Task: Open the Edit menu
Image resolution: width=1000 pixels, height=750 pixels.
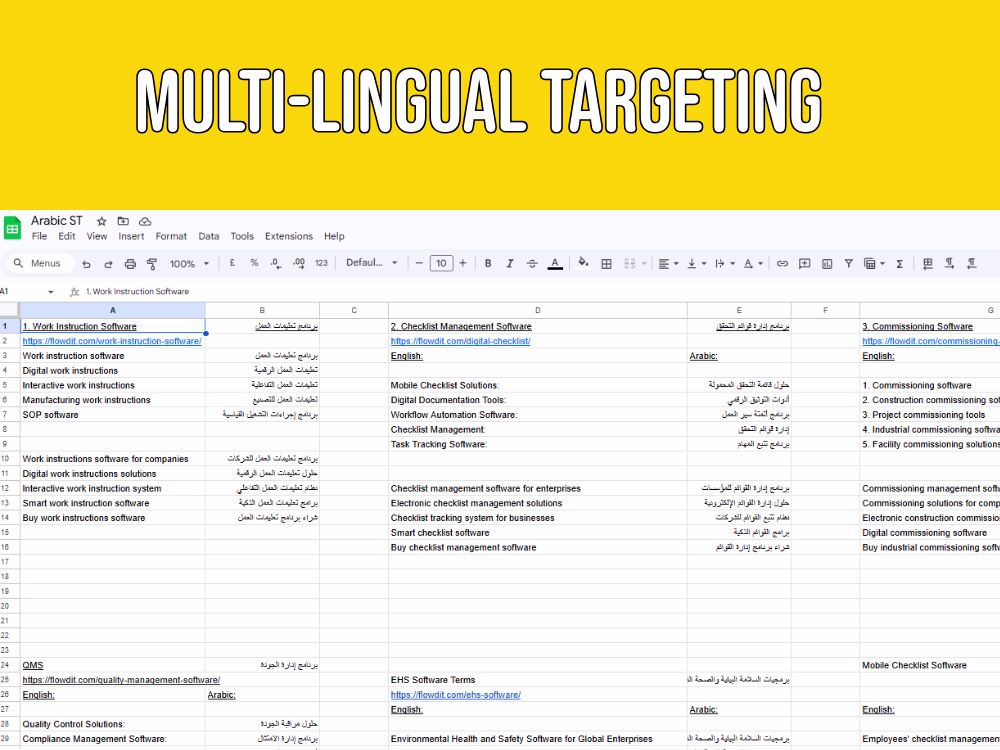Action: 66,236
